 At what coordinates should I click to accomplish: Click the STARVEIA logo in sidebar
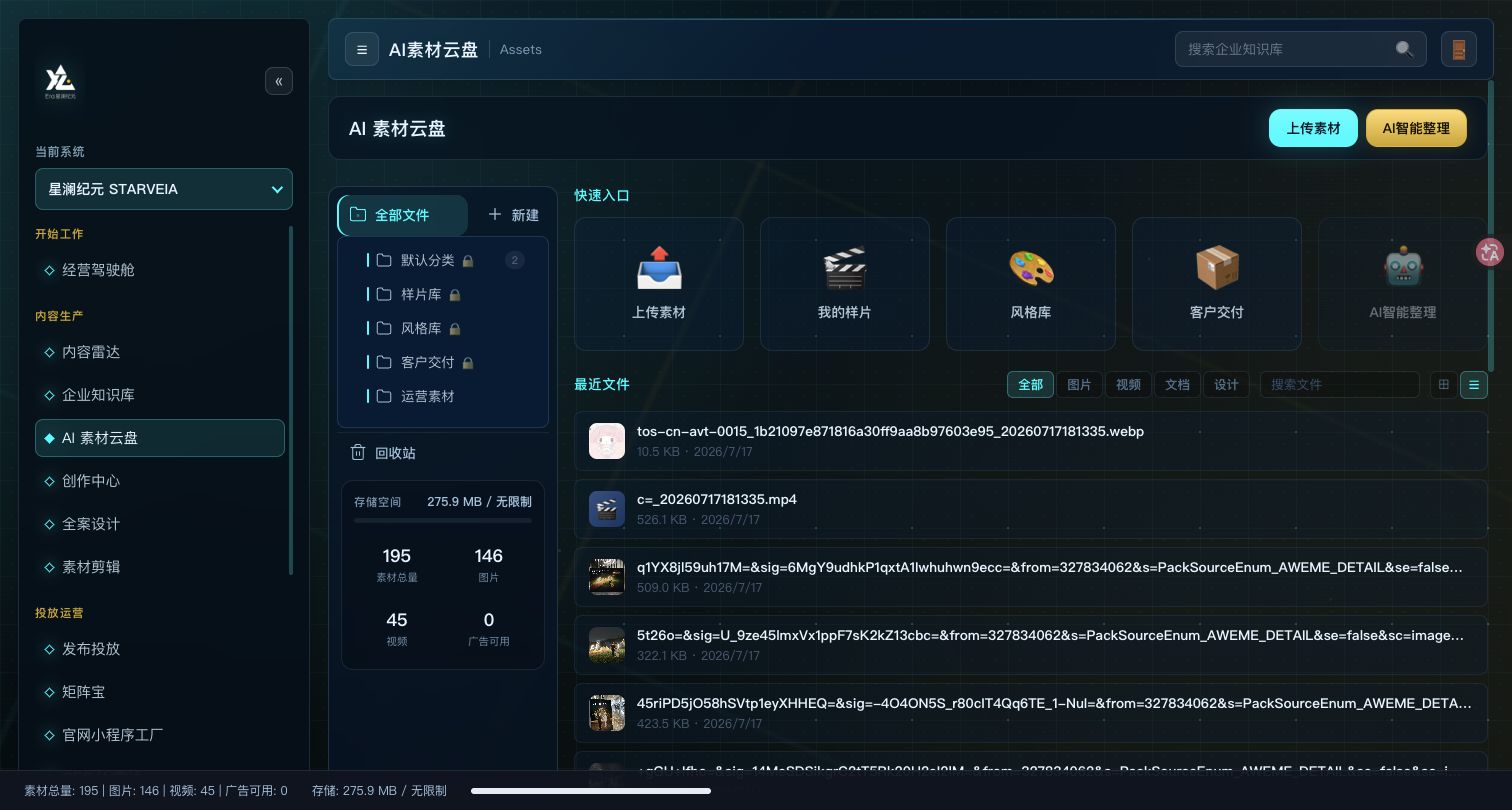pyautogui.click(x=60, y=81)
